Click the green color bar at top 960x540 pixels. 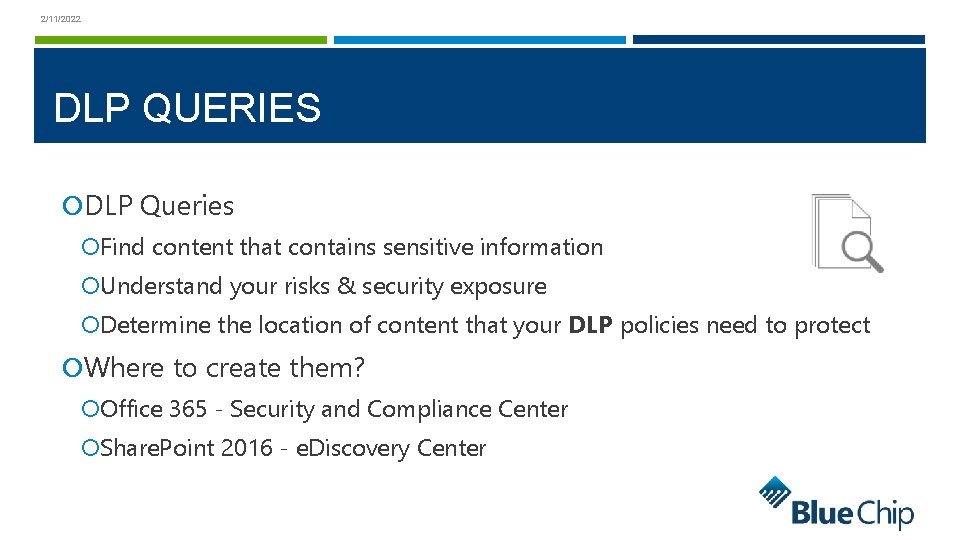click(180, 40)
